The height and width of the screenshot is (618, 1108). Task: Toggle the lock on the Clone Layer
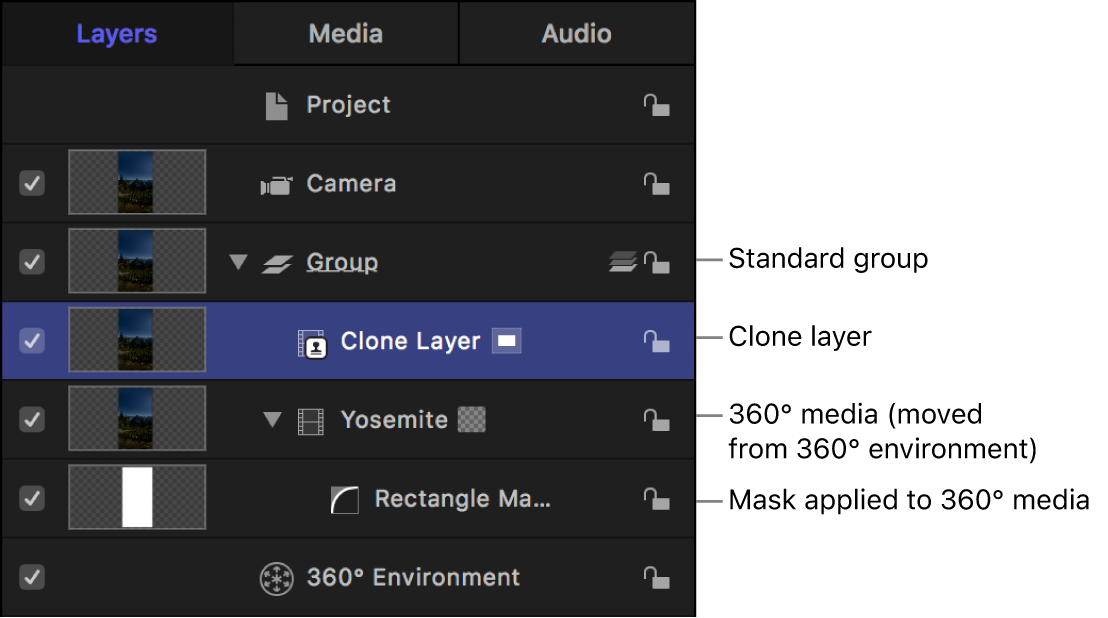pos(657,340)
